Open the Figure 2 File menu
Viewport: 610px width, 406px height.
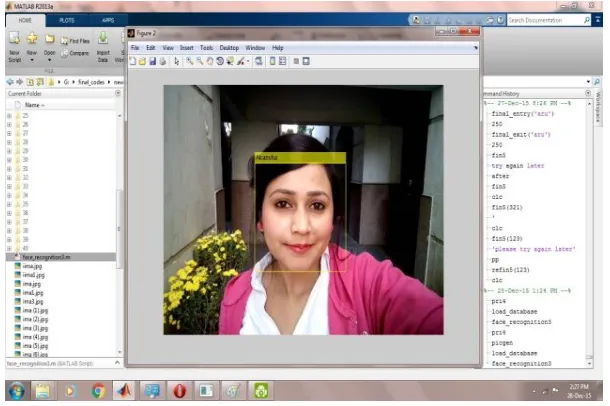(135, 48)
